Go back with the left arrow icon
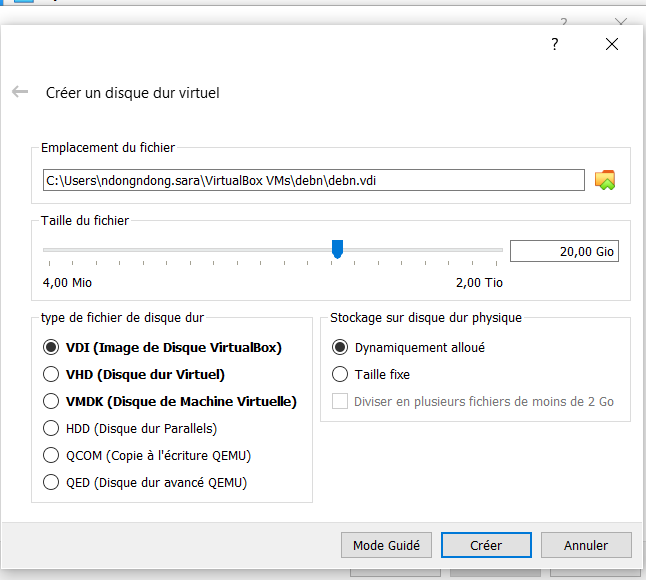Viewport: 646px width, 580px height. click(20, 91)
